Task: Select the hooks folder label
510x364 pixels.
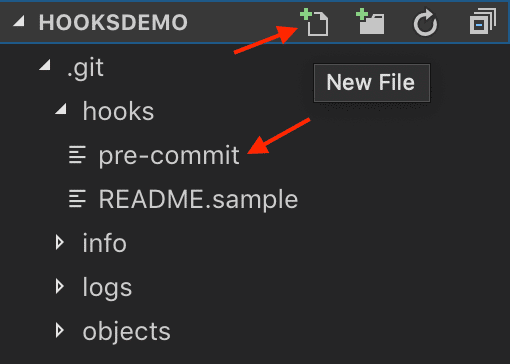Action: [x=118, y=111]
